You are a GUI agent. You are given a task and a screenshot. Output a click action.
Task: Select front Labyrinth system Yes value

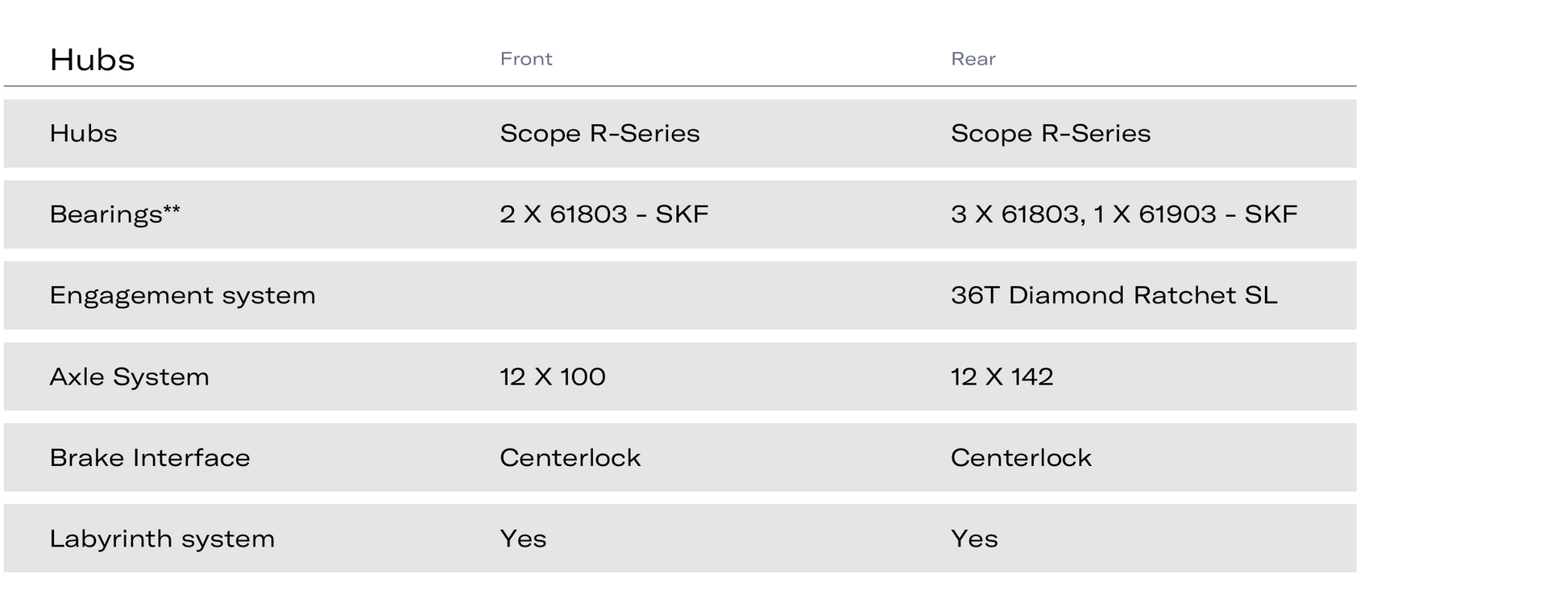pyautogui.click(x=524, y=539)
